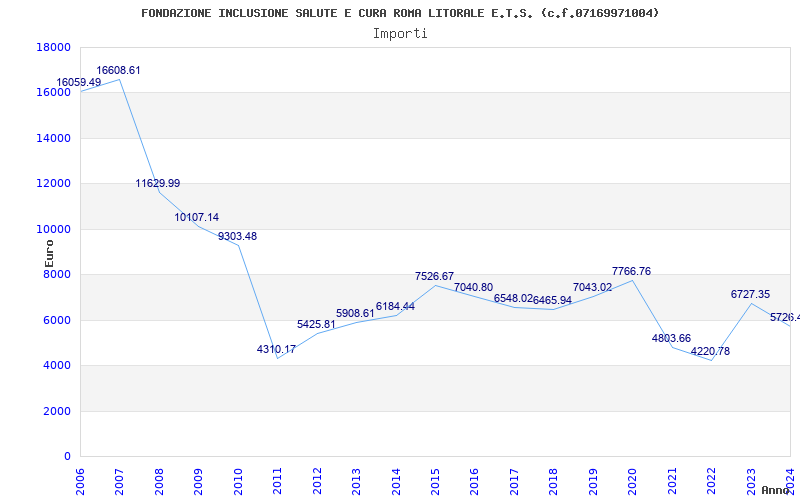800x500 pixels.
Task: Click y-axis value 10000
Action: [x=54, y=230]
